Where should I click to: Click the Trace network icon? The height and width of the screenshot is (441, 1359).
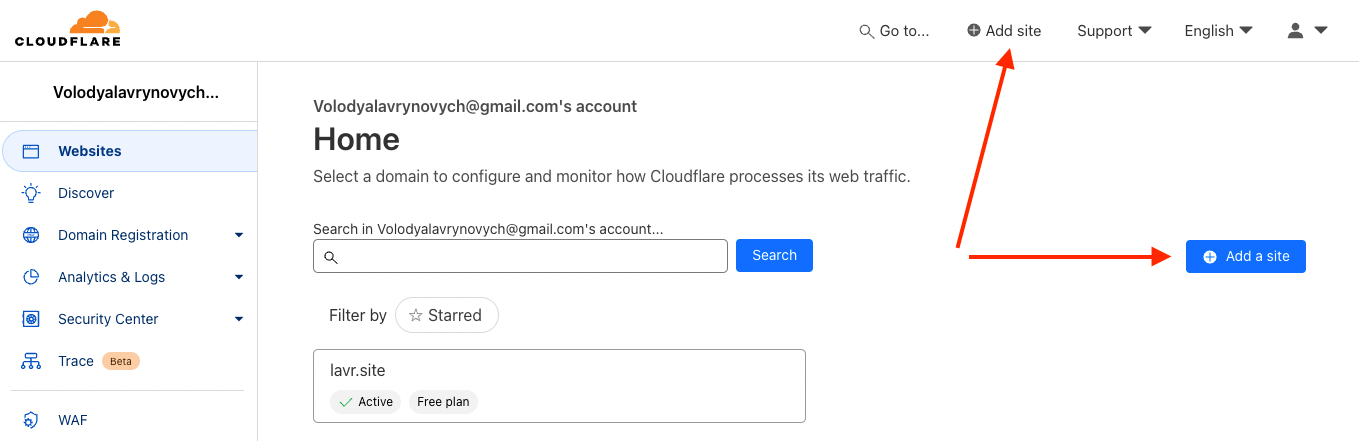[31, 361]
